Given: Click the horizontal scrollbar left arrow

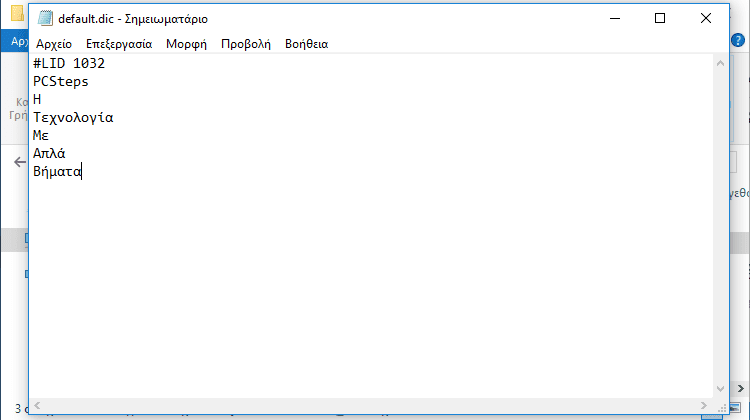Looking at the screenshot, I should [x=37, y=406].
